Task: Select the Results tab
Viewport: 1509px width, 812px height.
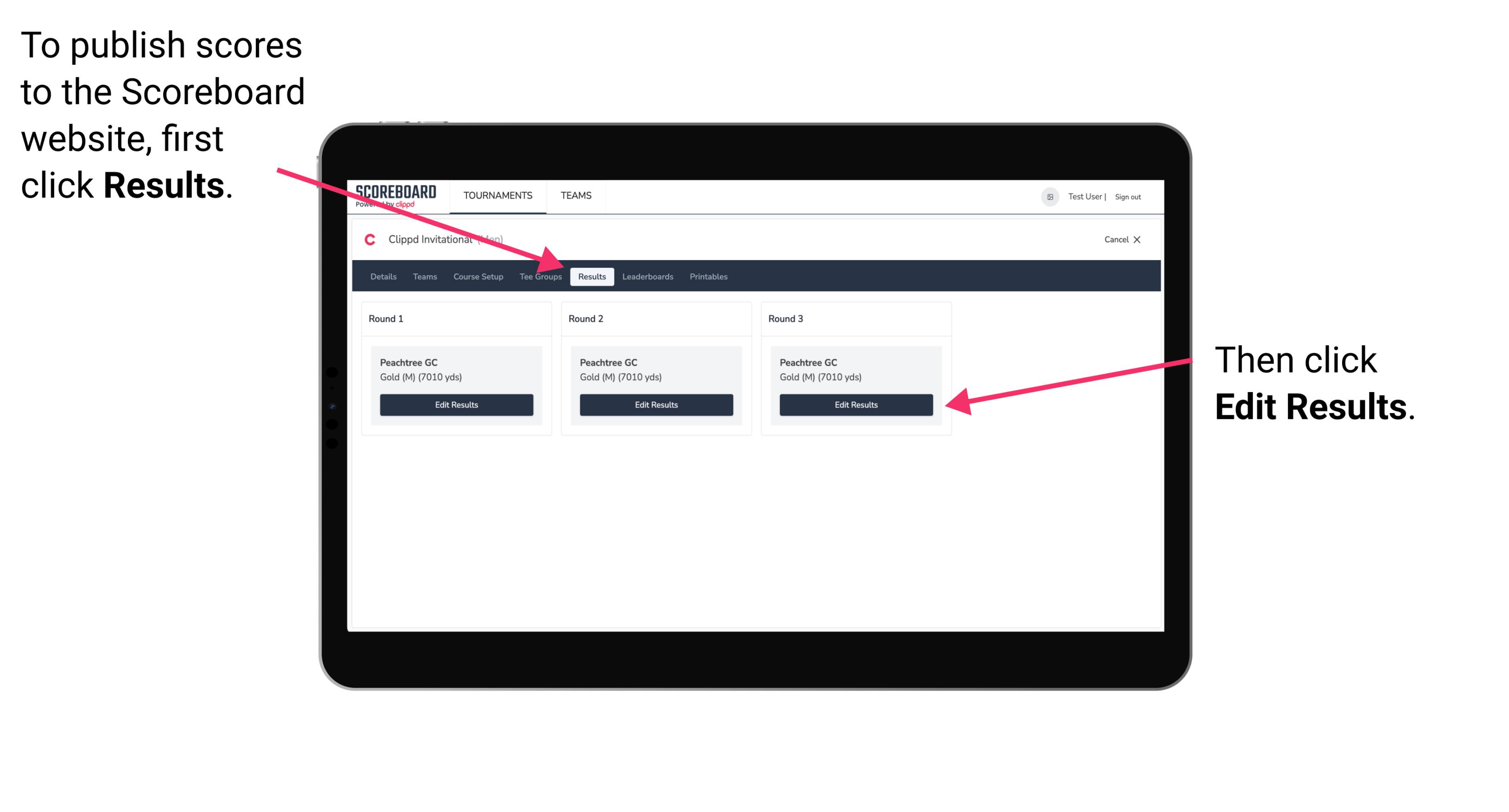Action: [x=591, y=276]
